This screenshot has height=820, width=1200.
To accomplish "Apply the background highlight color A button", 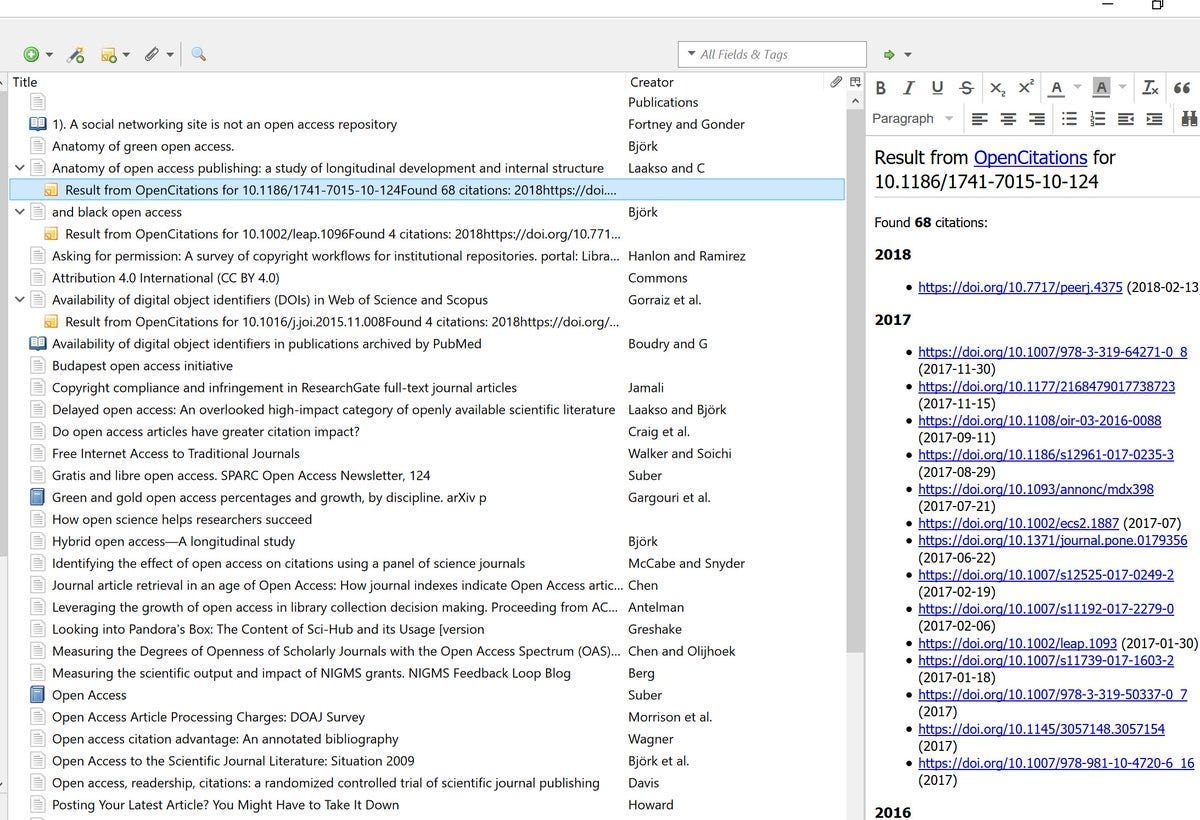I will [1102, 88].
